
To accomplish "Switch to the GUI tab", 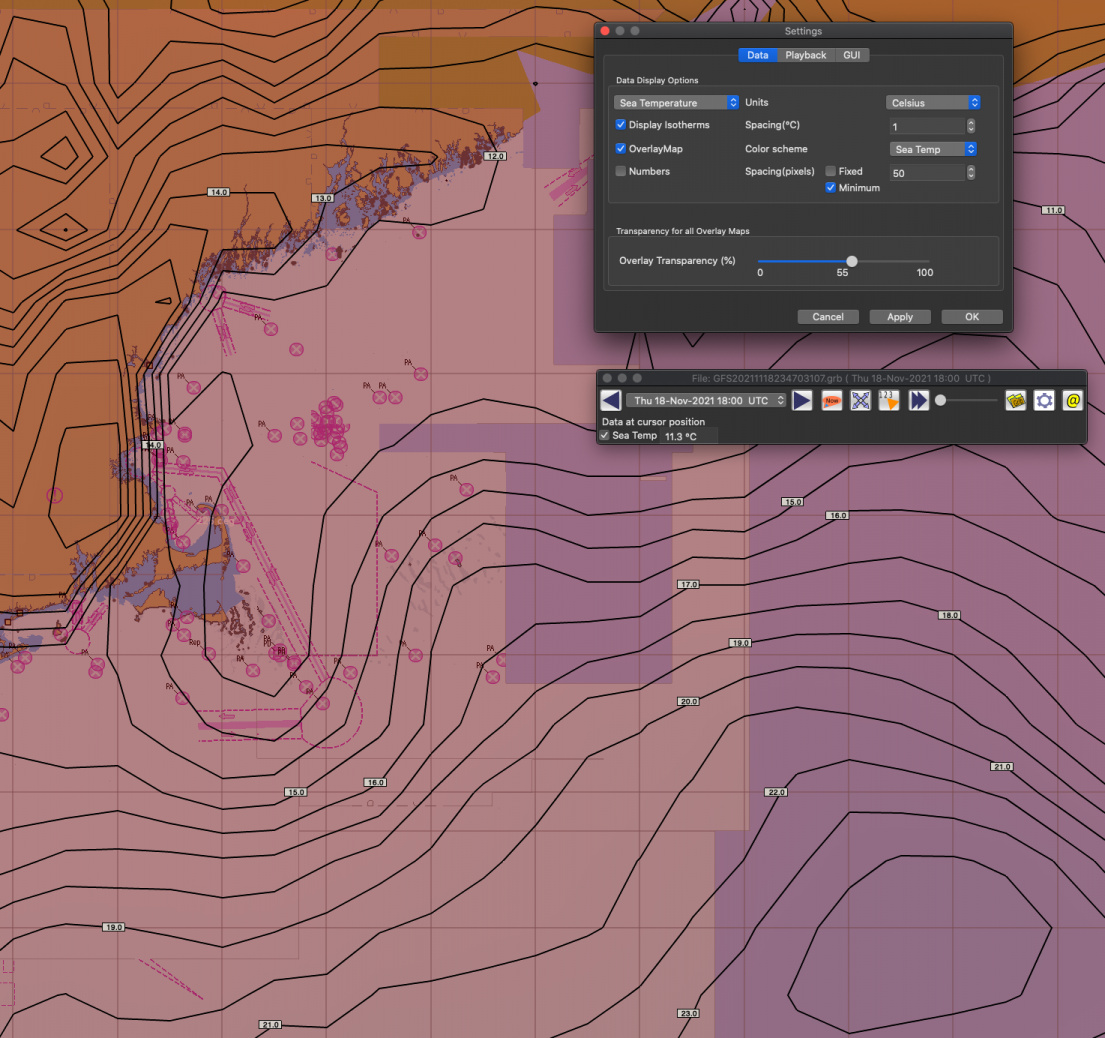I will tap(851, 55).
